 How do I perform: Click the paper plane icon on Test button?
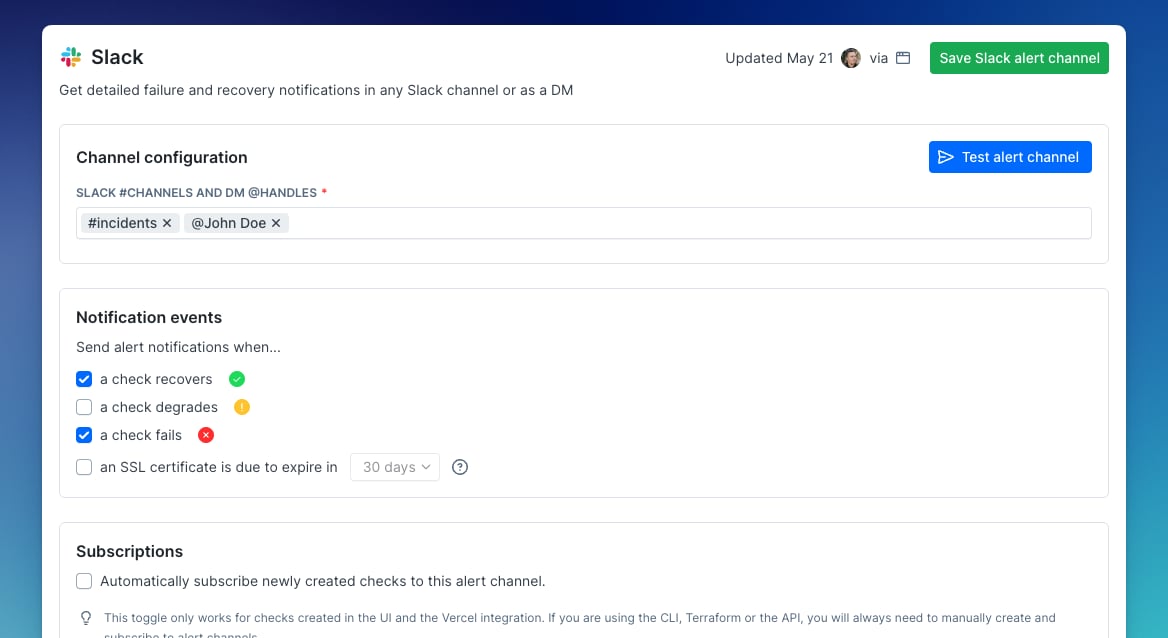(946, 157)
